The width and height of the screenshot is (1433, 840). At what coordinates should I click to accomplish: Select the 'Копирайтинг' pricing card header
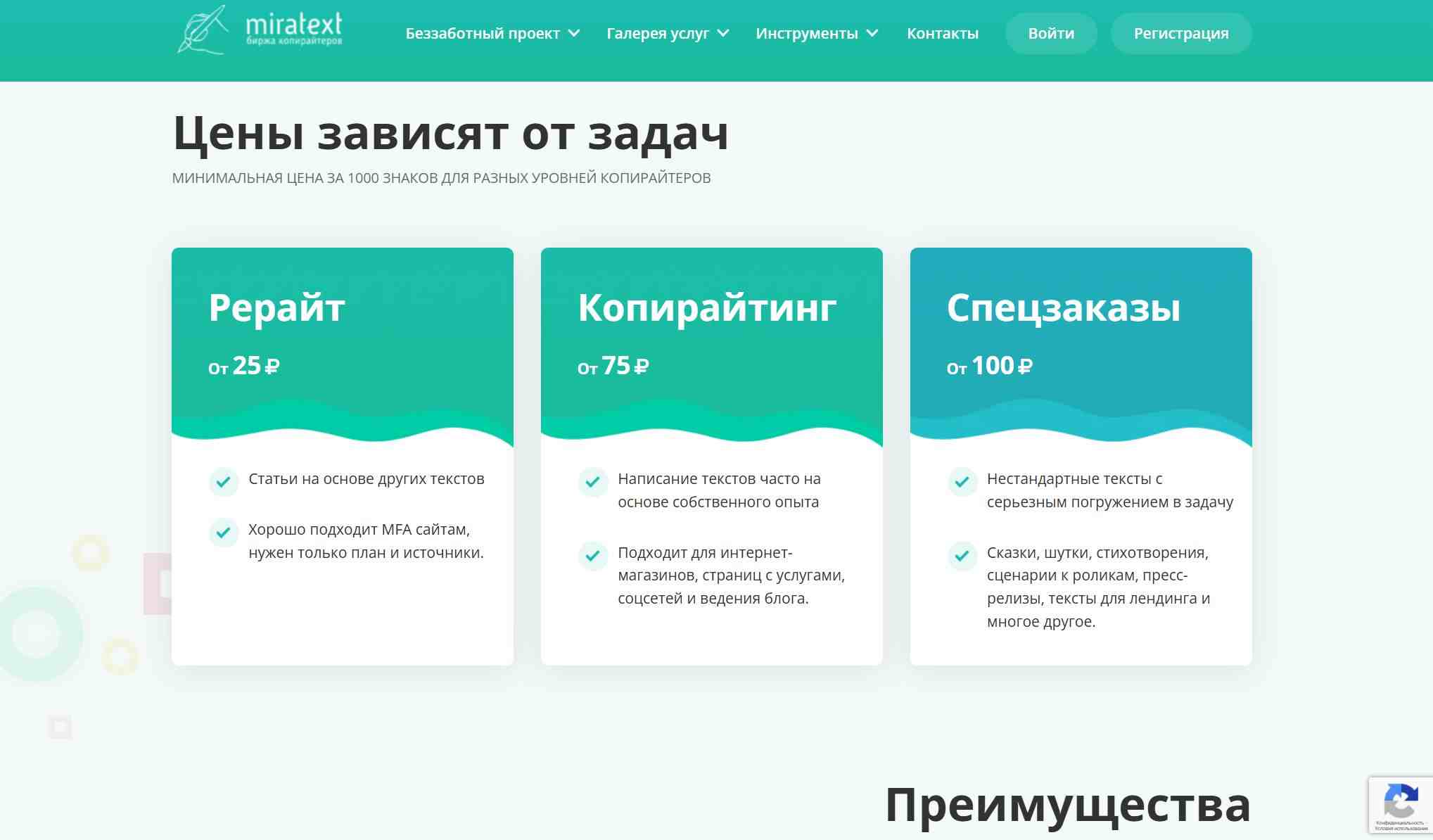(707, 308)
